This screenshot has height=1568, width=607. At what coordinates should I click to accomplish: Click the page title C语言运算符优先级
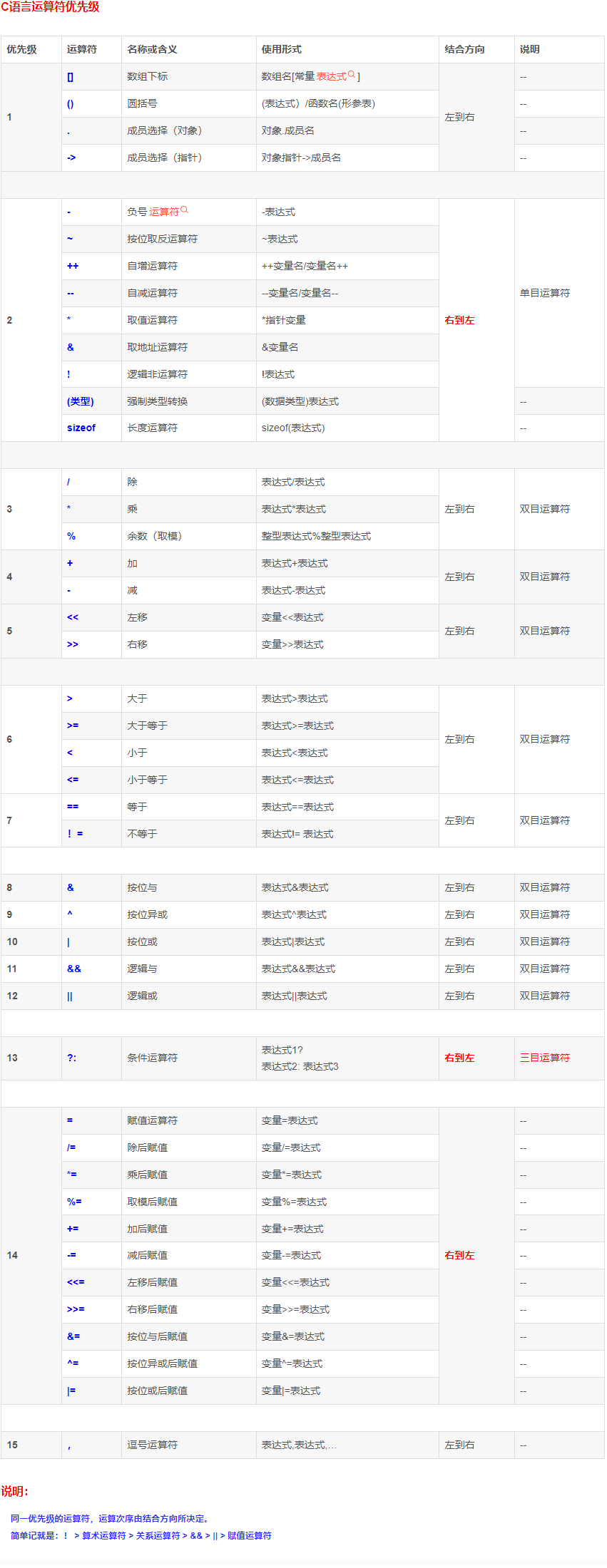click(x=50, y=7)
